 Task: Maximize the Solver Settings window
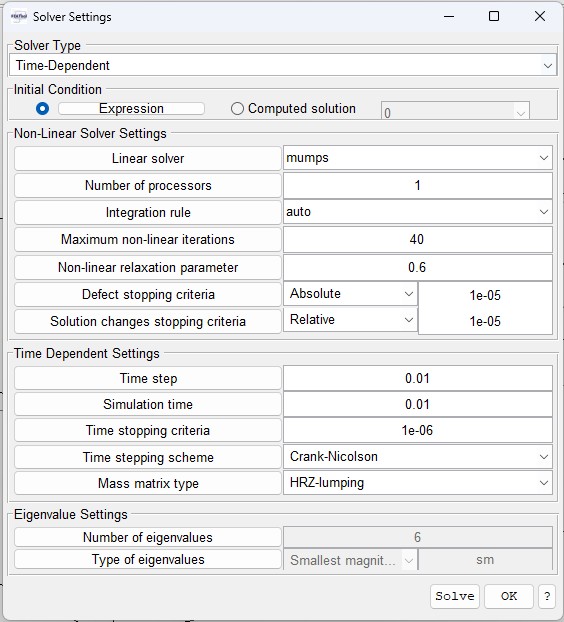click(494, 16)
